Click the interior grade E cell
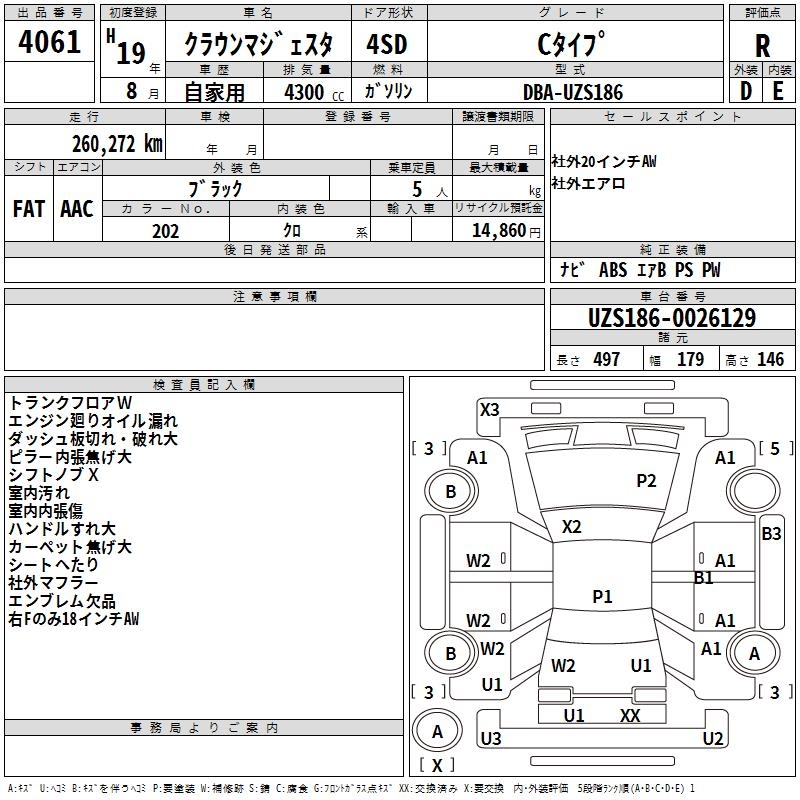 click(x=778, y=90)
